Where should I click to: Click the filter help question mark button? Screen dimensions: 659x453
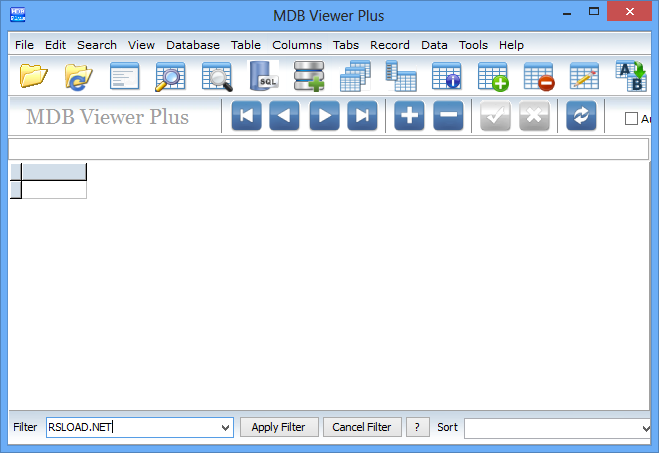(x=417, y=427)
